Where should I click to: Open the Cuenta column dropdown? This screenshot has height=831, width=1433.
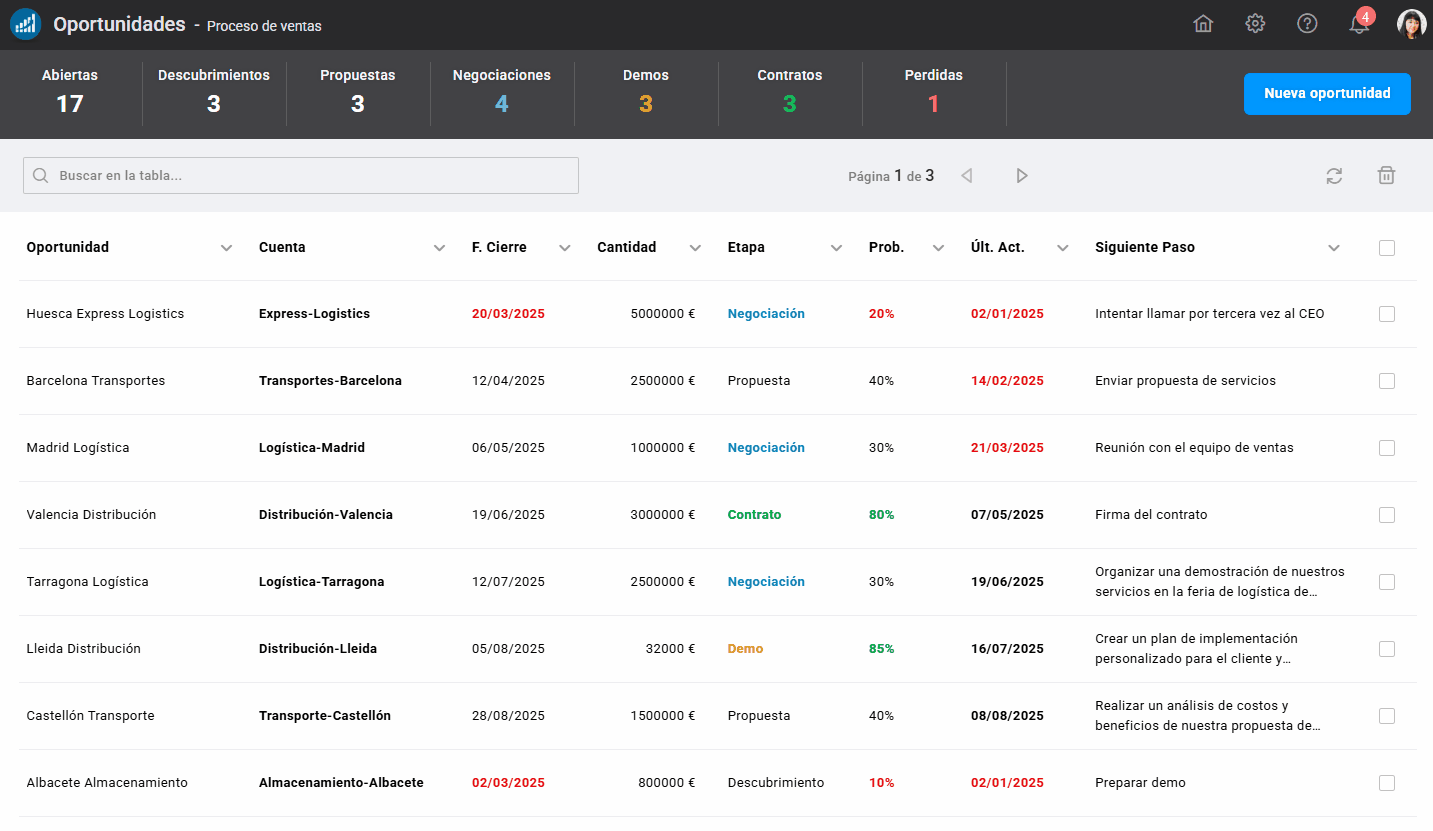point(438,247)
